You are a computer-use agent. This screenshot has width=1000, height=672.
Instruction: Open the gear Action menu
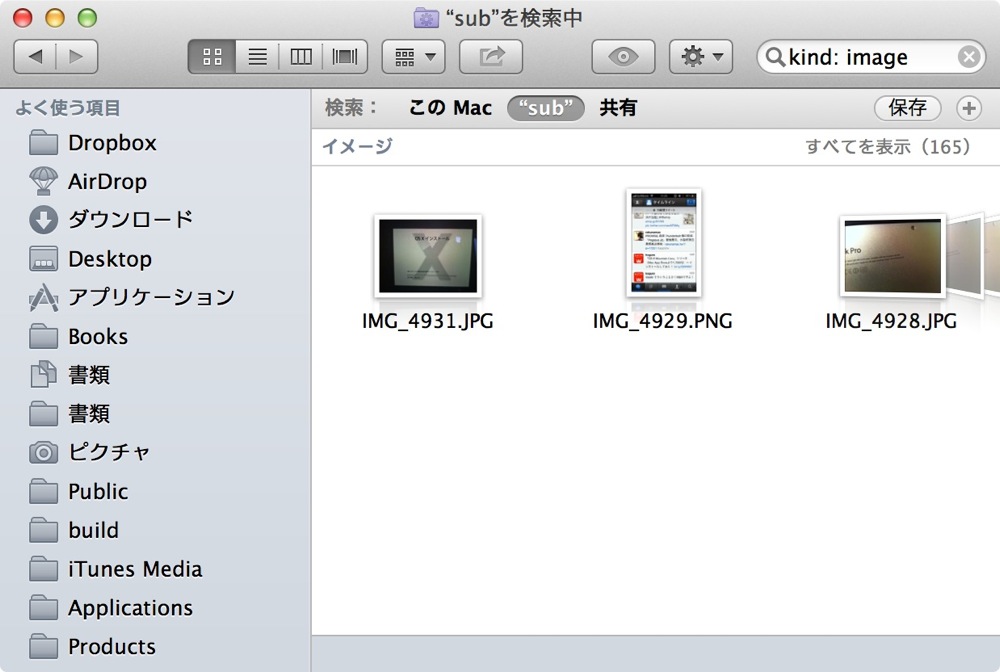(701, 57)
